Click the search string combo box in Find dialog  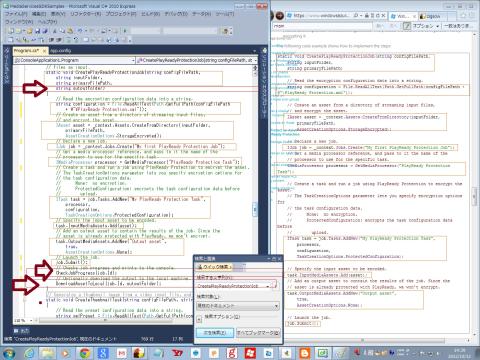point(233,286)
